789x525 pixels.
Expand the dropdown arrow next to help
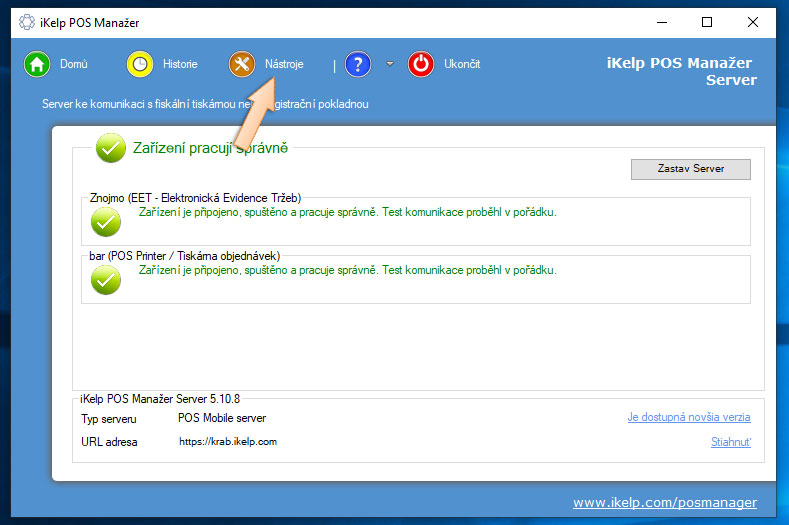[x=390, y=64]
